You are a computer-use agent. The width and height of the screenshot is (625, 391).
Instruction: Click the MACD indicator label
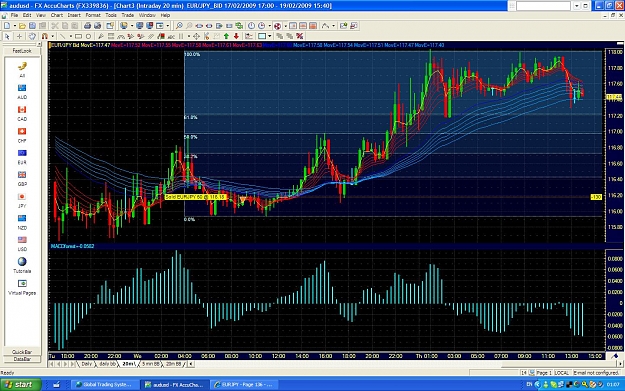72,246
